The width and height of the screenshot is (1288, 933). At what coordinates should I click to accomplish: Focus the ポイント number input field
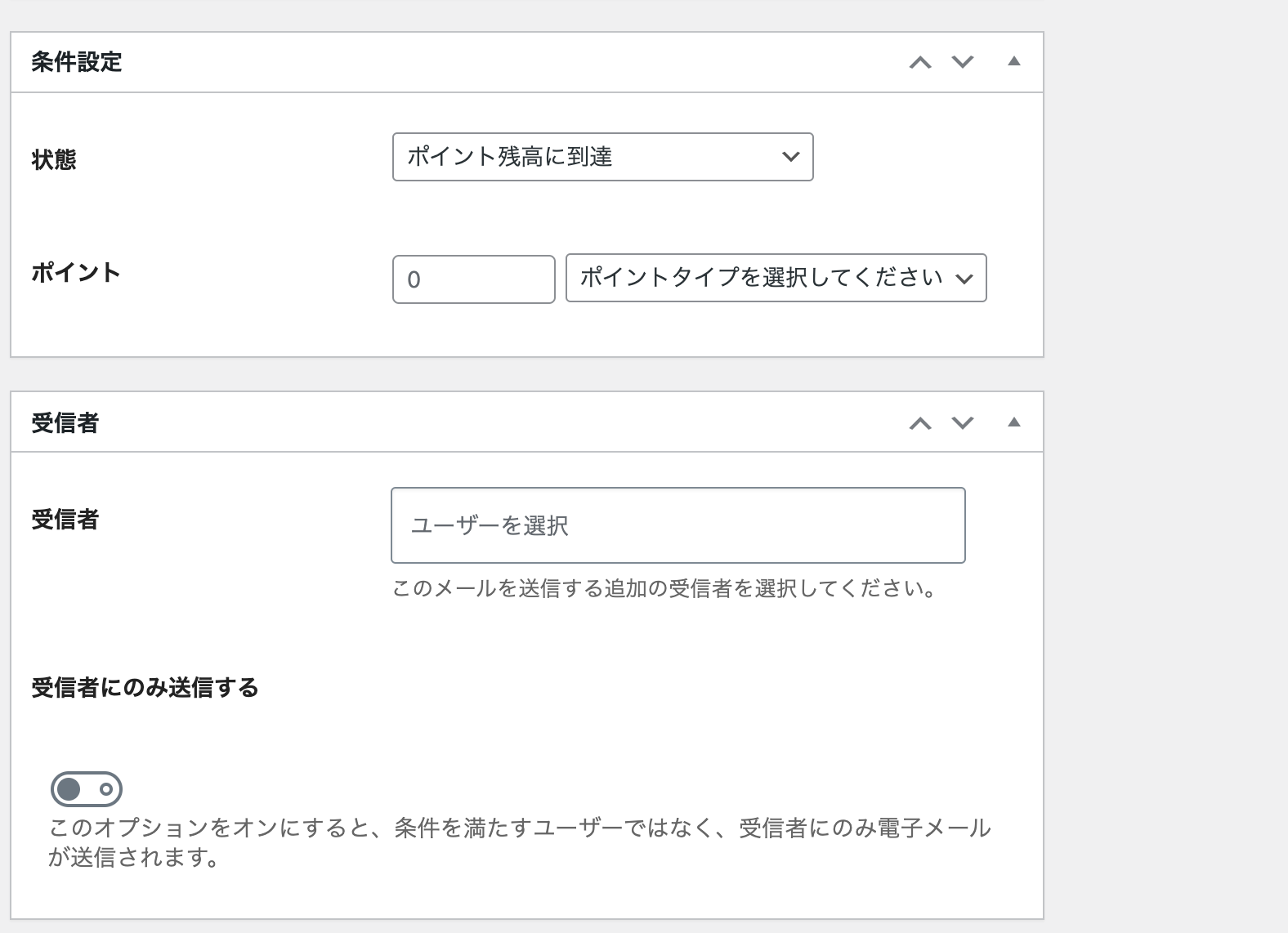click(473, 279)
